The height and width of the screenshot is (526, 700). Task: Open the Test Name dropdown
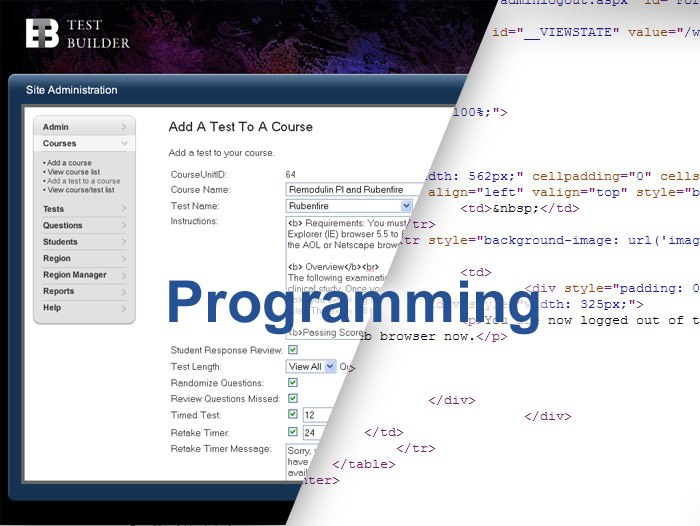[x=349, y=205]
